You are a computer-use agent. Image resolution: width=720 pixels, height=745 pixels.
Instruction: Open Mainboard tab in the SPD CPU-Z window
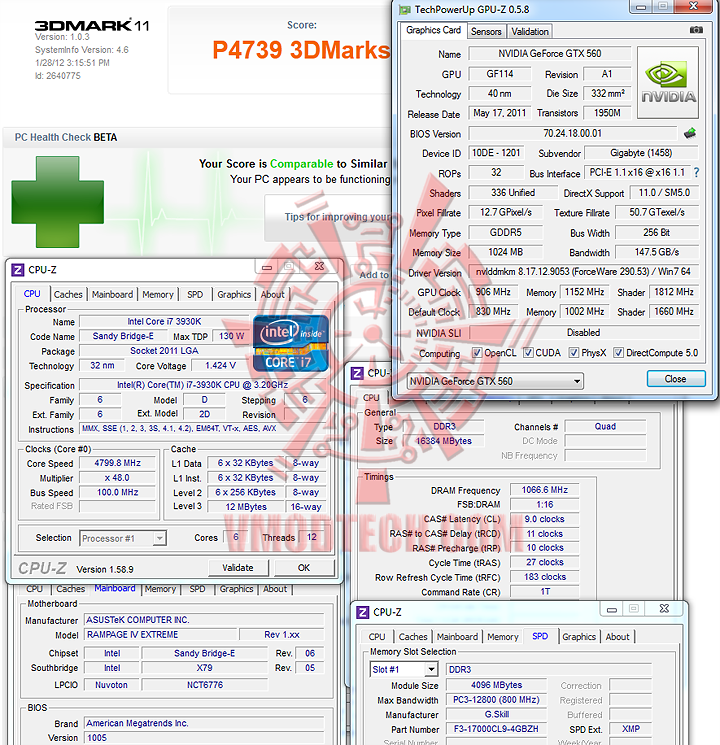[457, 637]
